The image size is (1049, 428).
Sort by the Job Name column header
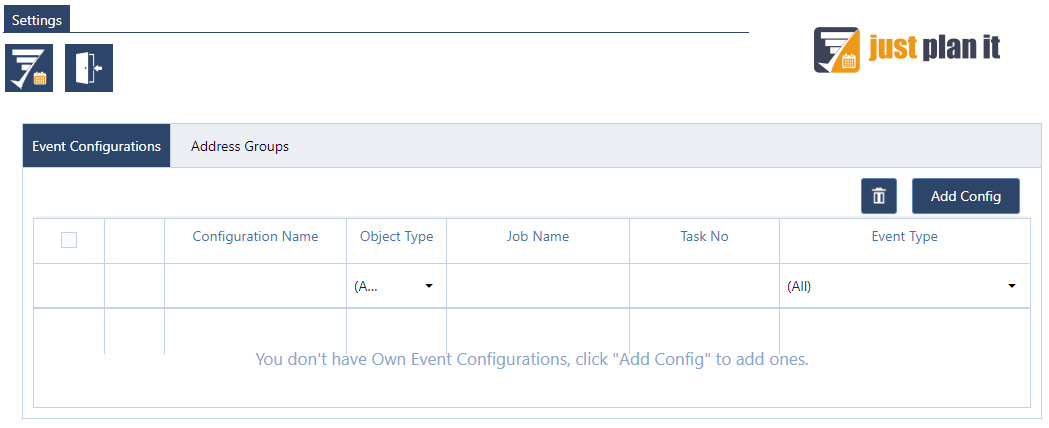(537, 237)
